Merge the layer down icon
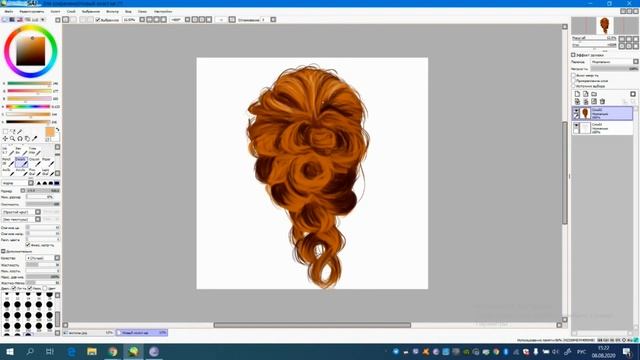The width and height of the screenshot is (640, 360). (x=585, y=101)
